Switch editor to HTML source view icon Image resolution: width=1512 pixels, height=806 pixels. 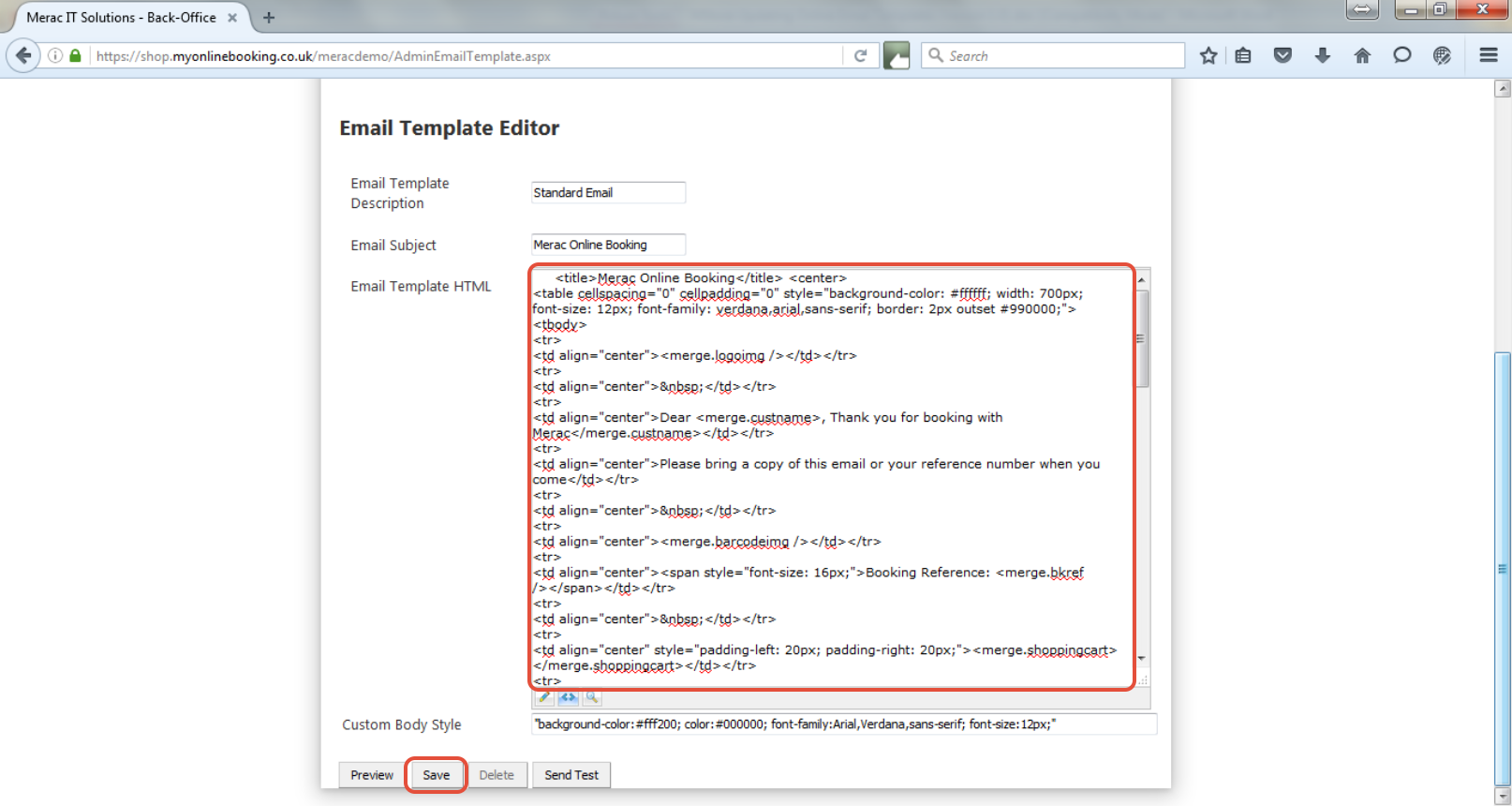point(568,697)
